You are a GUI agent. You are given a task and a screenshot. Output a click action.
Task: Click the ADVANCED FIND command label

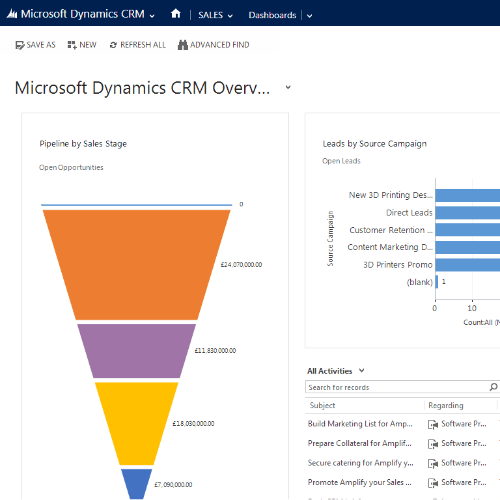pos(220,45)
